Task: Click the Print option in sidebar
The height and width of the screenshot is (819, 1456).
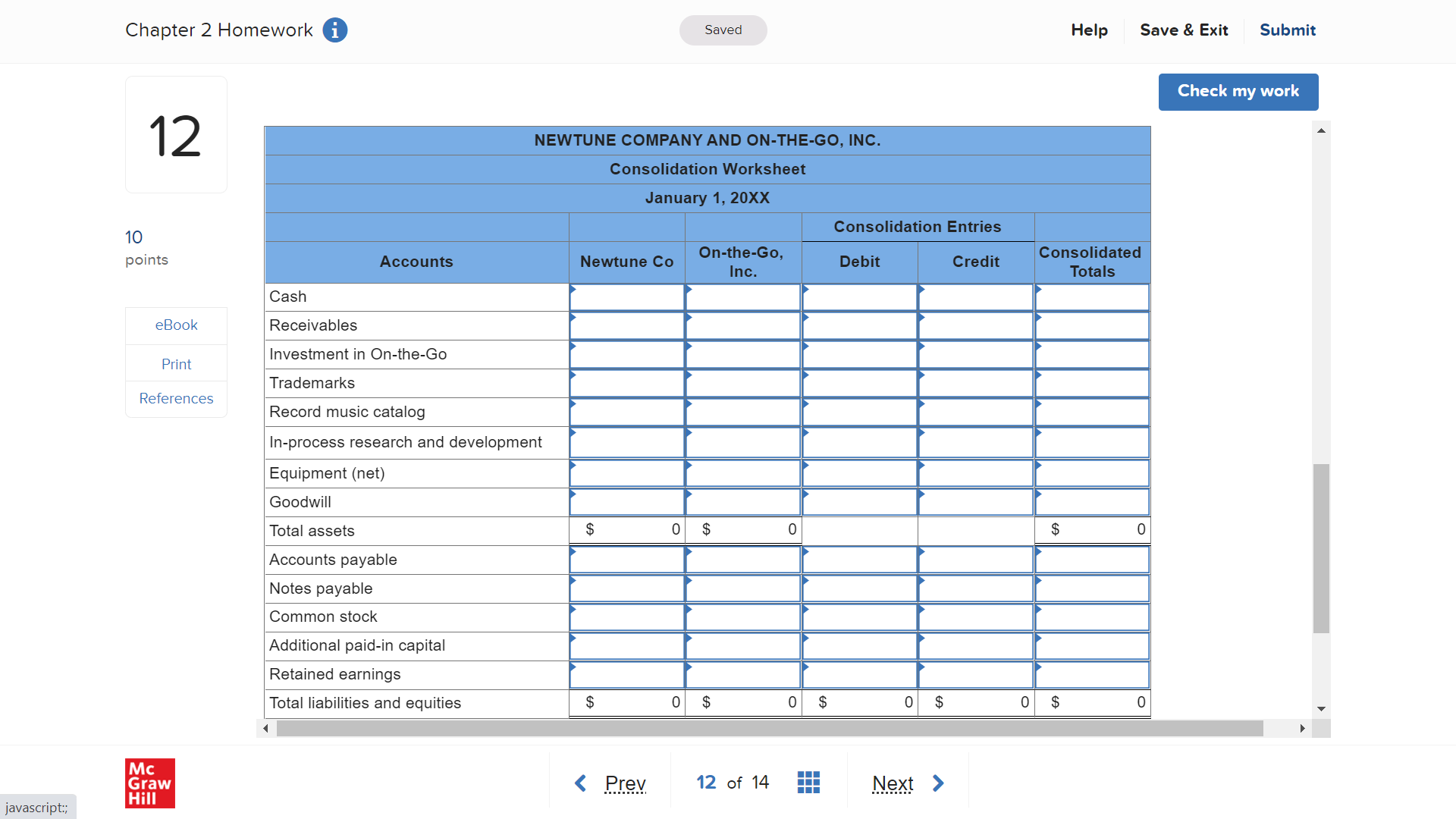Action: click(176, 365)
